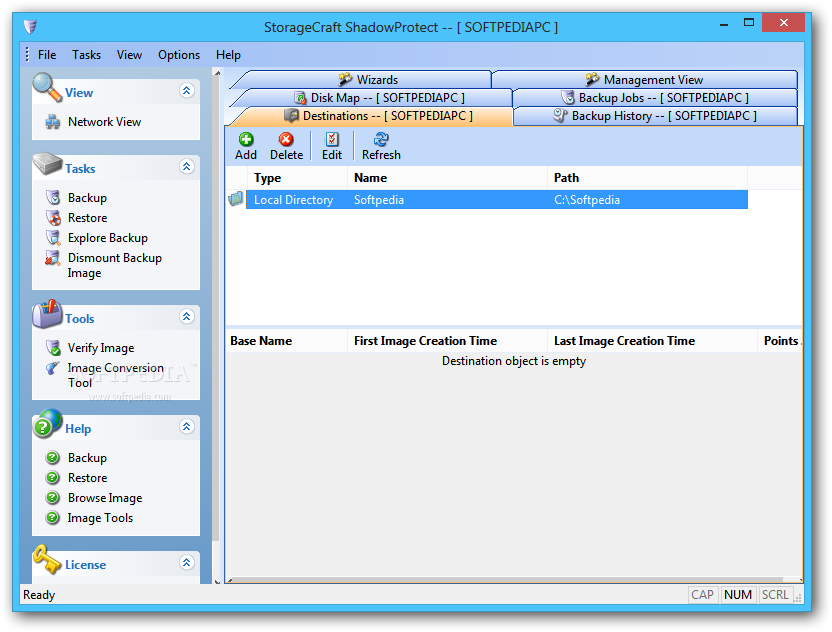Click the Explore Backup icon
The image size is (832, 632).
(x=53, y=238)
